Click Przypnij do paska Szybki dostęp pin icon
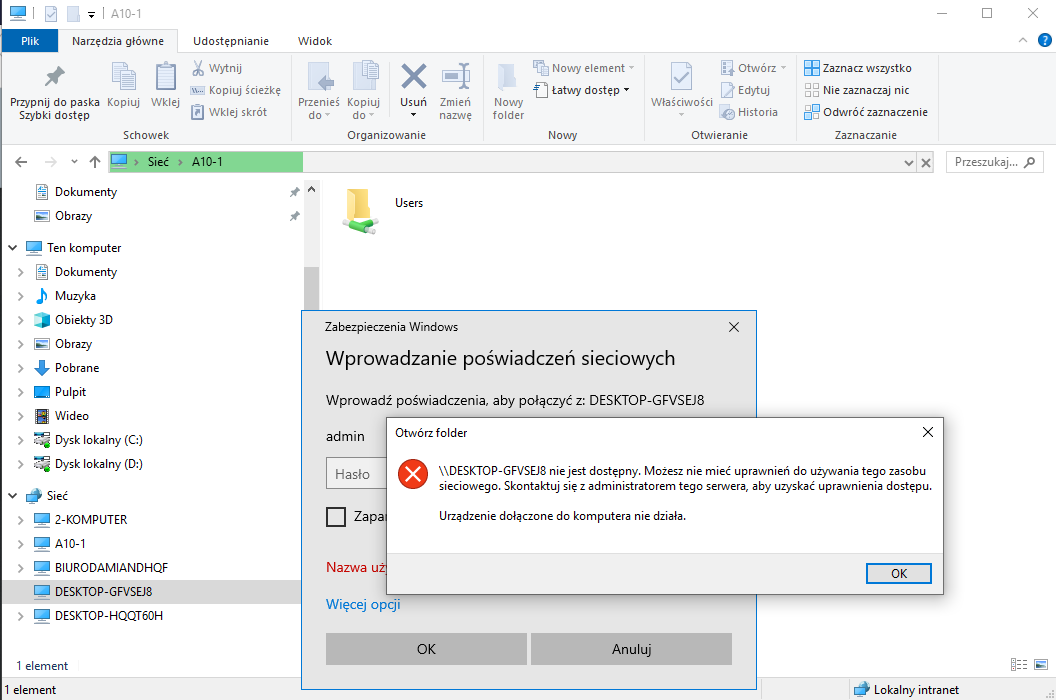1056x700 pixels. (x=55, y=76)
